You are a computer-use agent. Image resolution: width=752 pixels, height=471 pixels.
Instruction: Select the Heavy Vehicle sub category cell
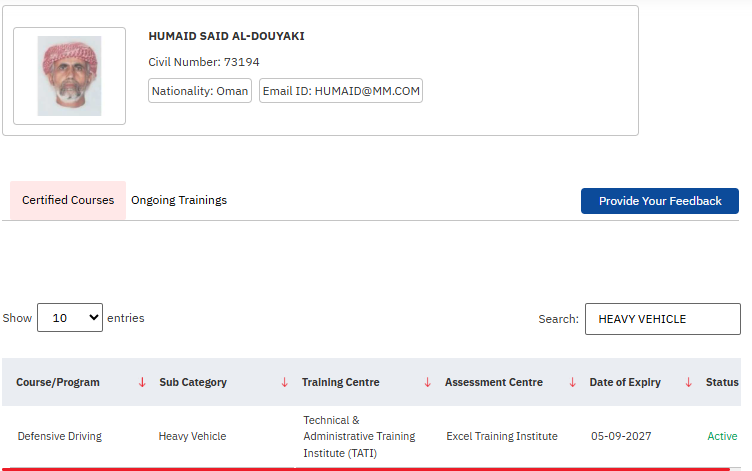point(192,436)
